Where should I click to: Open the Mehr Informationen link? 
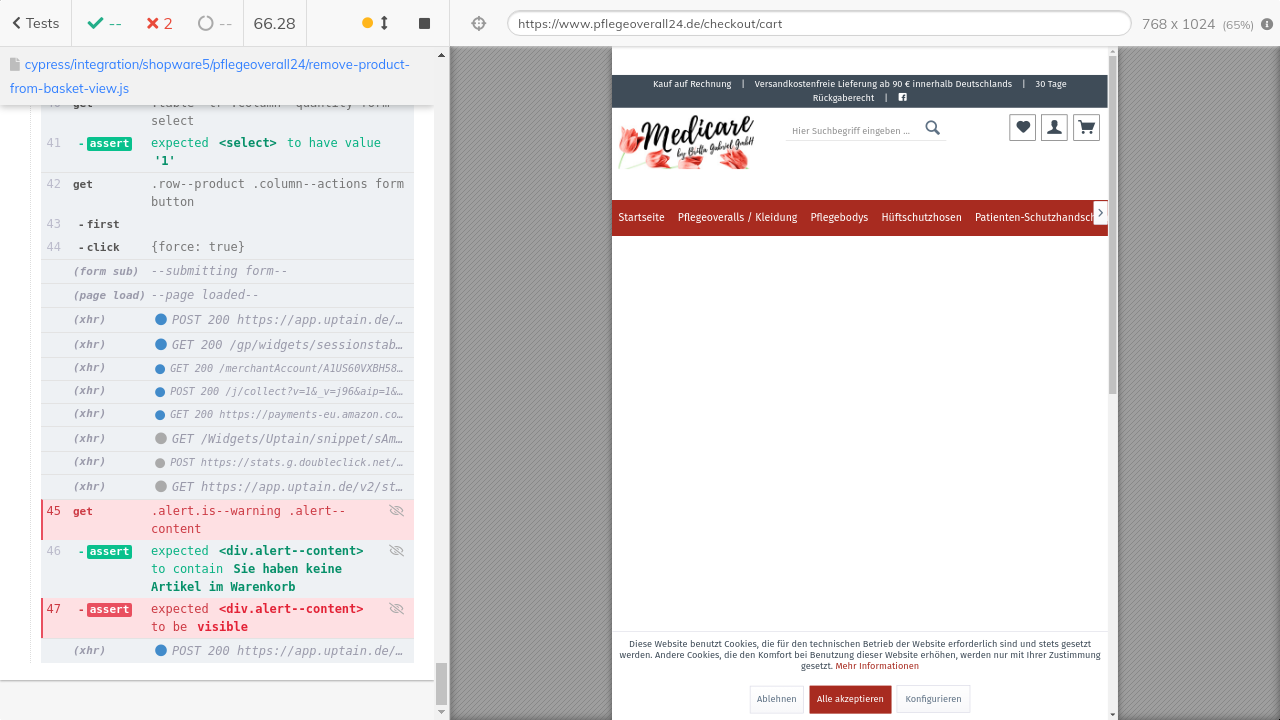point(877,666)
